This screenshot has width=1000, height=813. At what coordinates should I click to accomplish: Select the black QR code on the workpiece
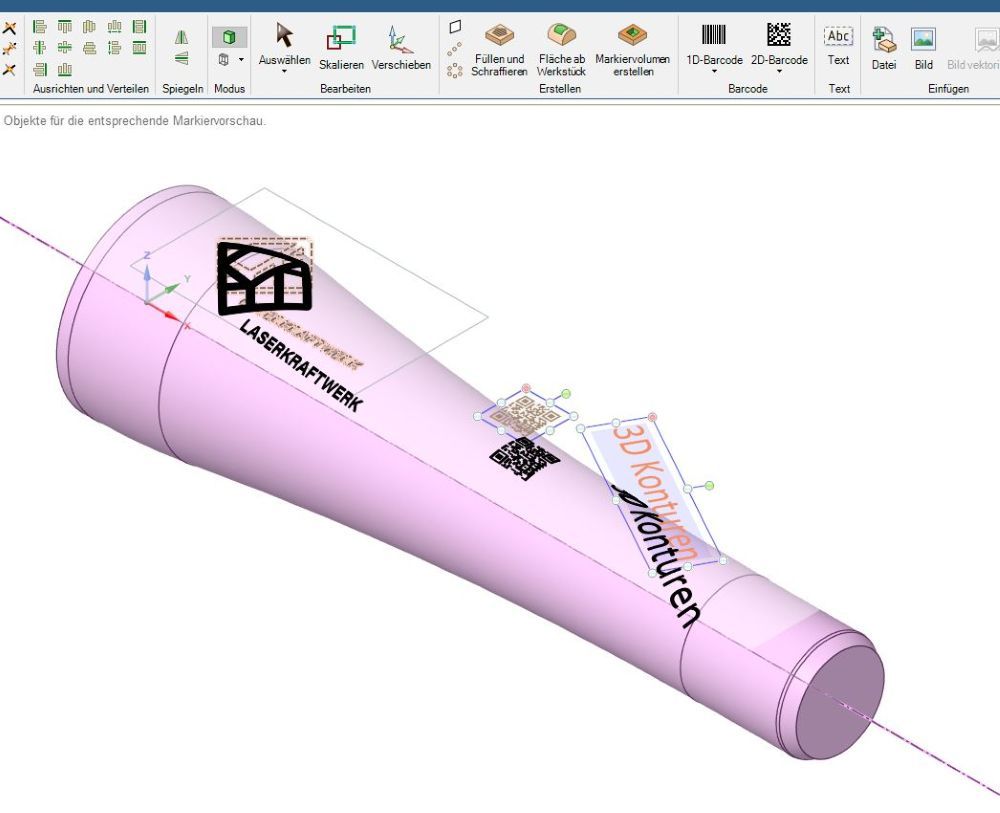[x=524, y=458]
